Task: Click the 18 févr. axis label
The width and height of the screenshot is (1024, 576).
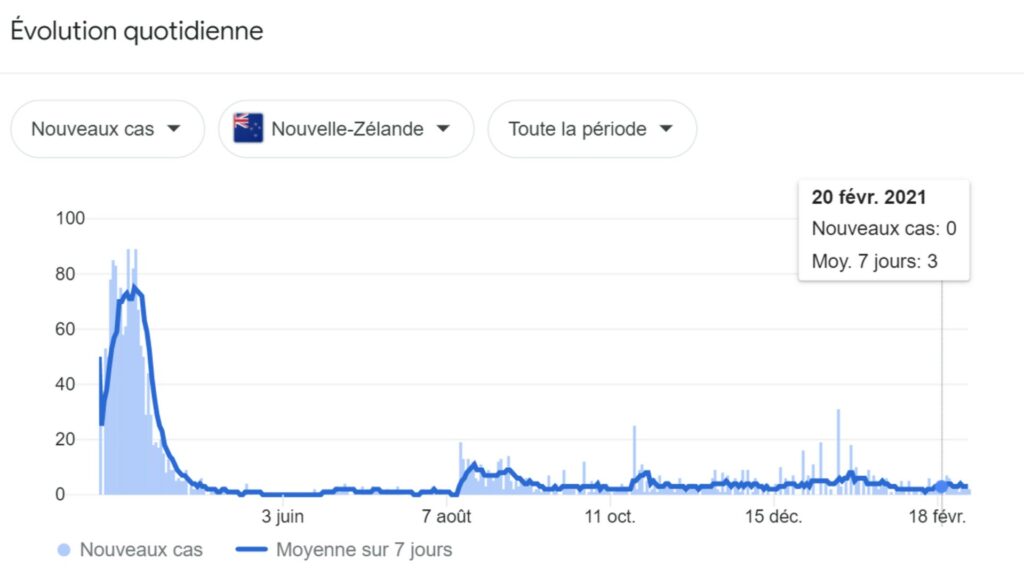Action: 937,517
